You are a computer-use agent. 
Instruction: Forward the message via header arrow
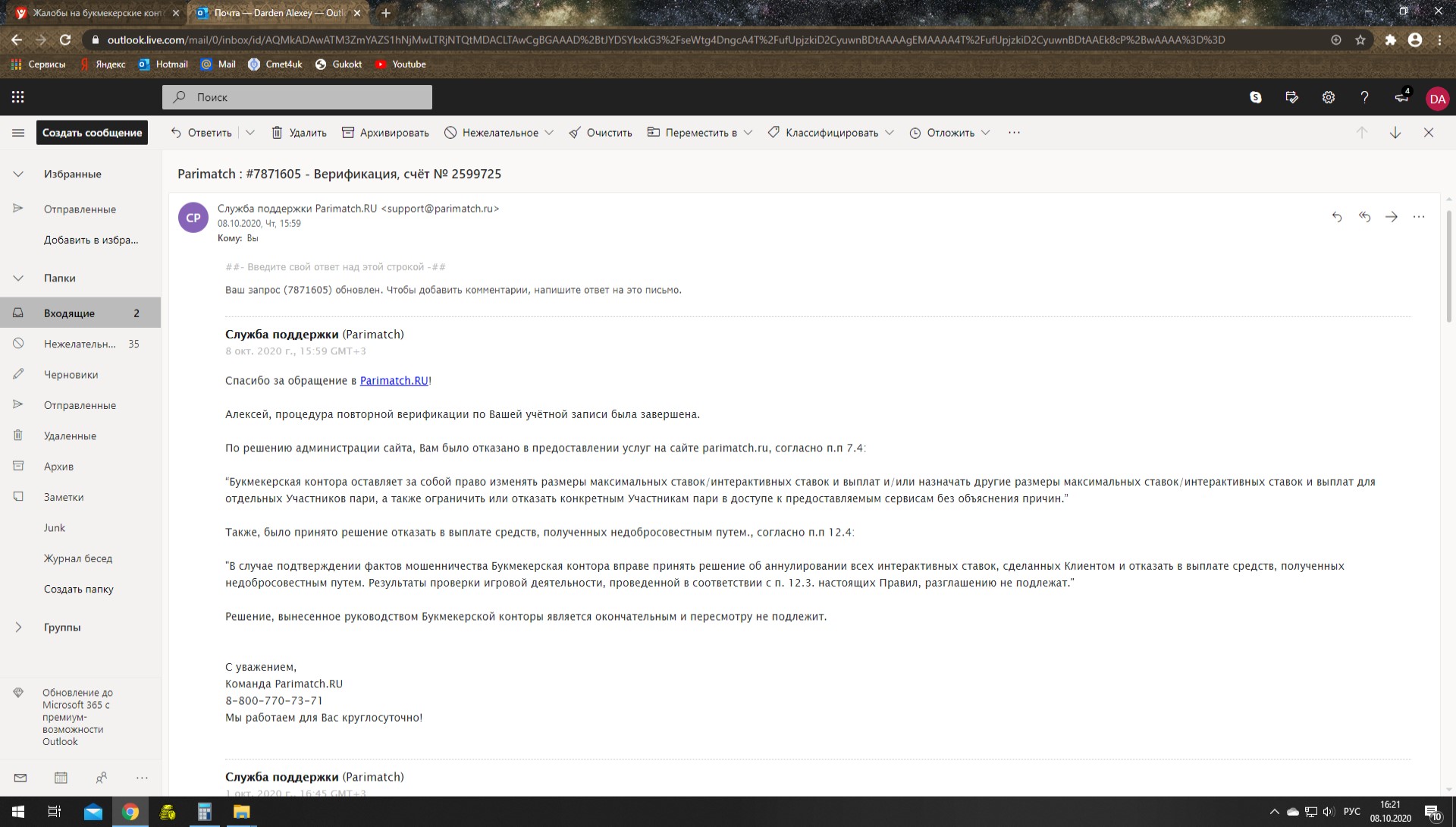[x=1392, y=217]
